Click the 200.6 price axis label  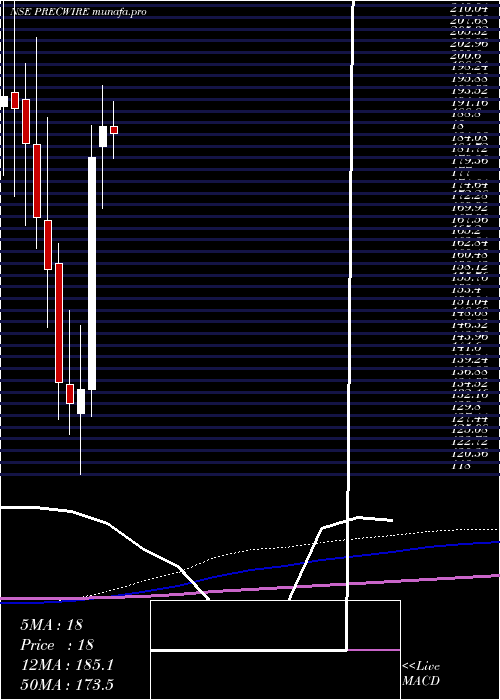click(x=466, y=56)
